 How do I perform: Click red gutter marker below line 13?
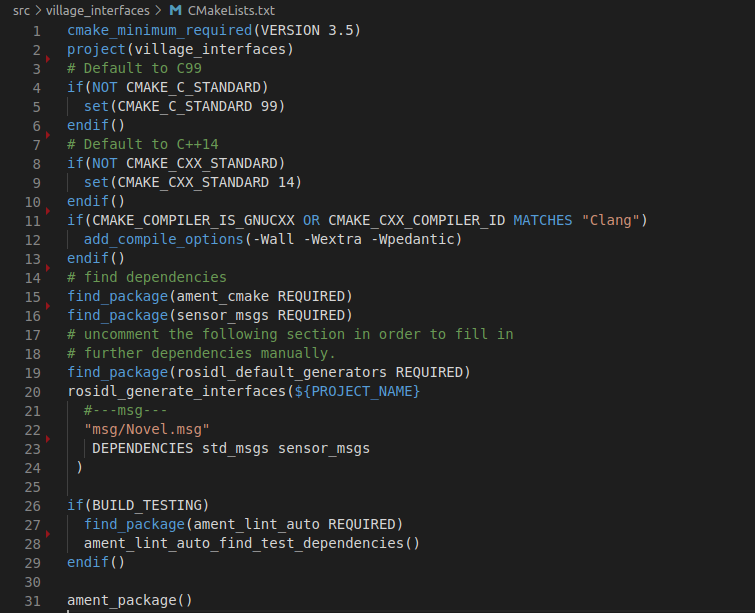[47, 268]
